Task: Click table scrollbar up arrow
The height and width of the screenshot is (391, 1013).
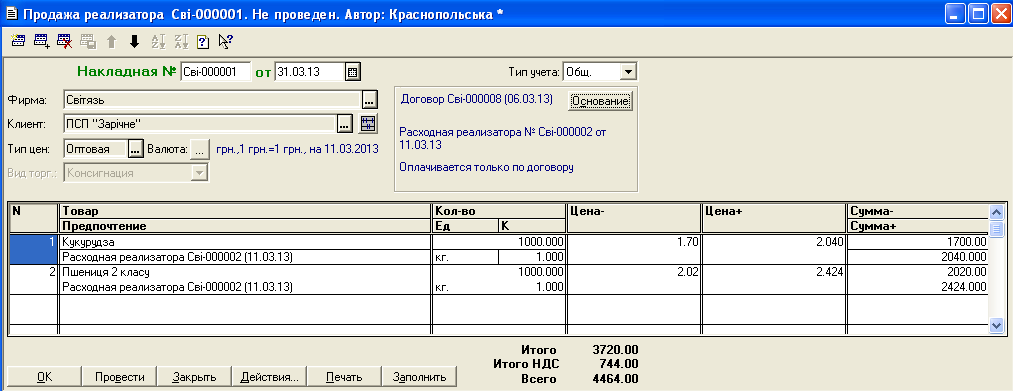Action: pos(996,212)
